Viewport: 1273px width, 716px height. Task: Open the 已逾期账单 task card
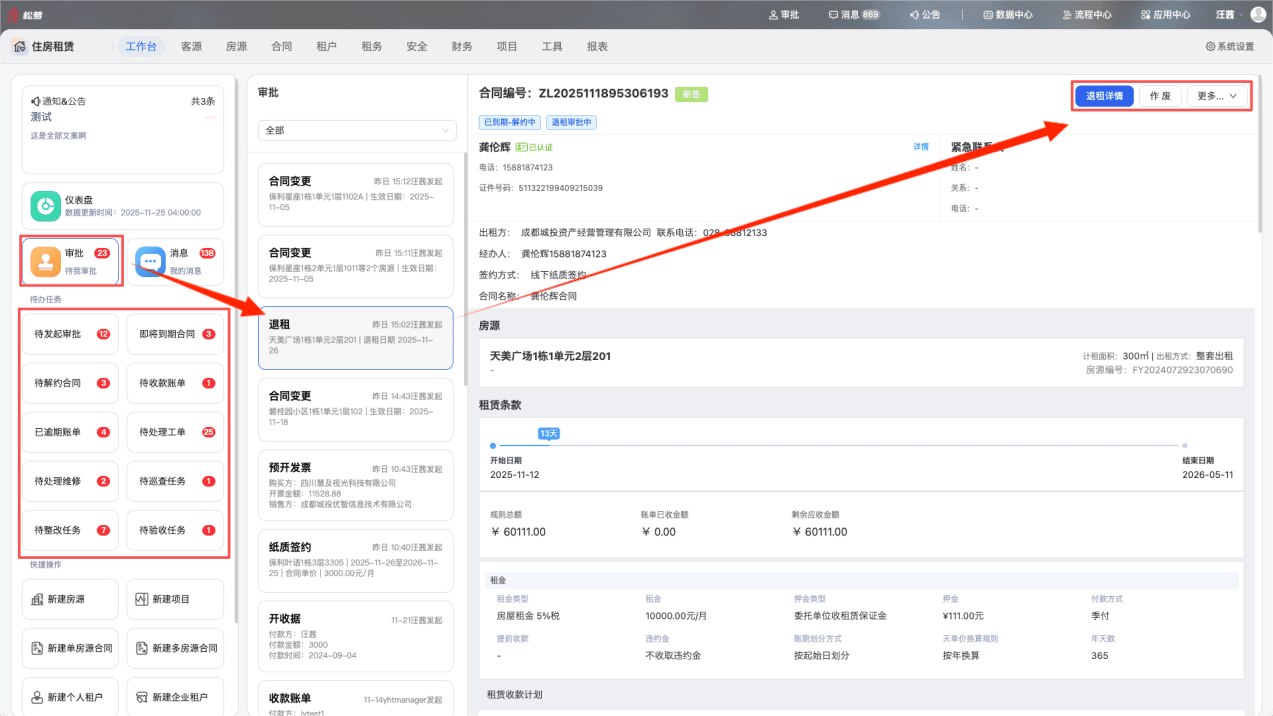[x=70, y=432]
